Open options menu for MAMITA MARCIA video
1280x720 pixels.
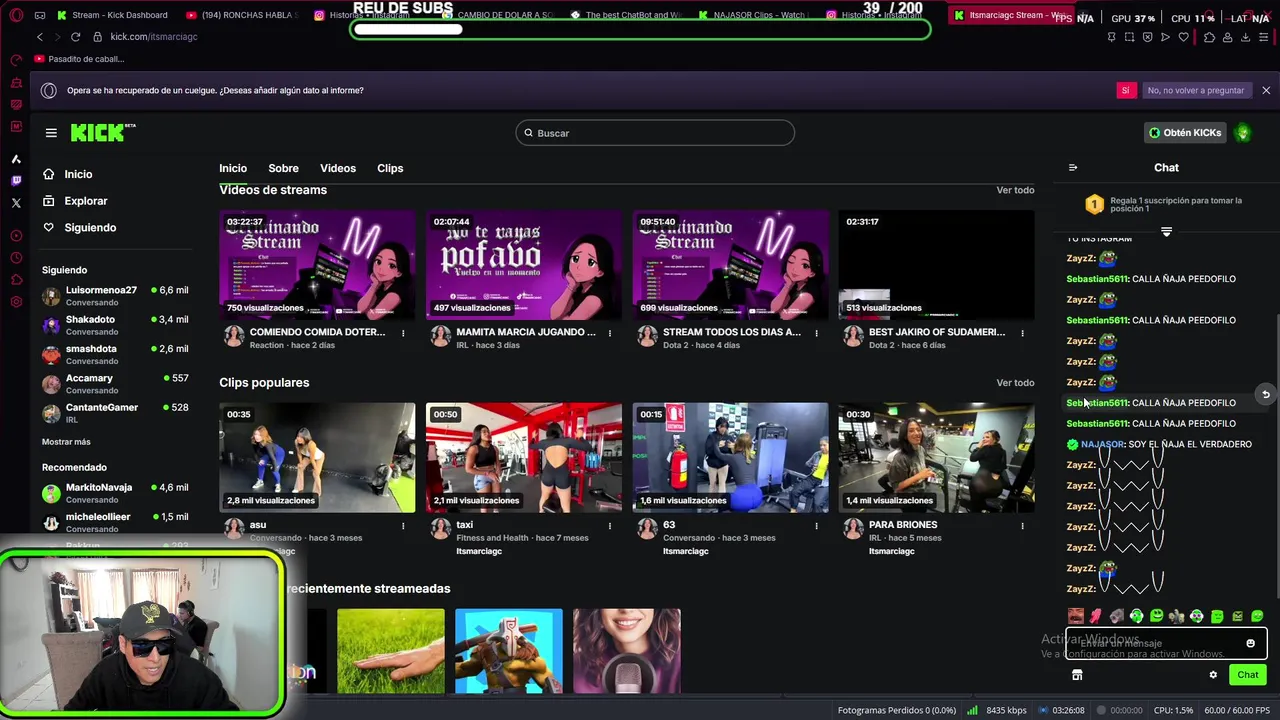point(609,333)
